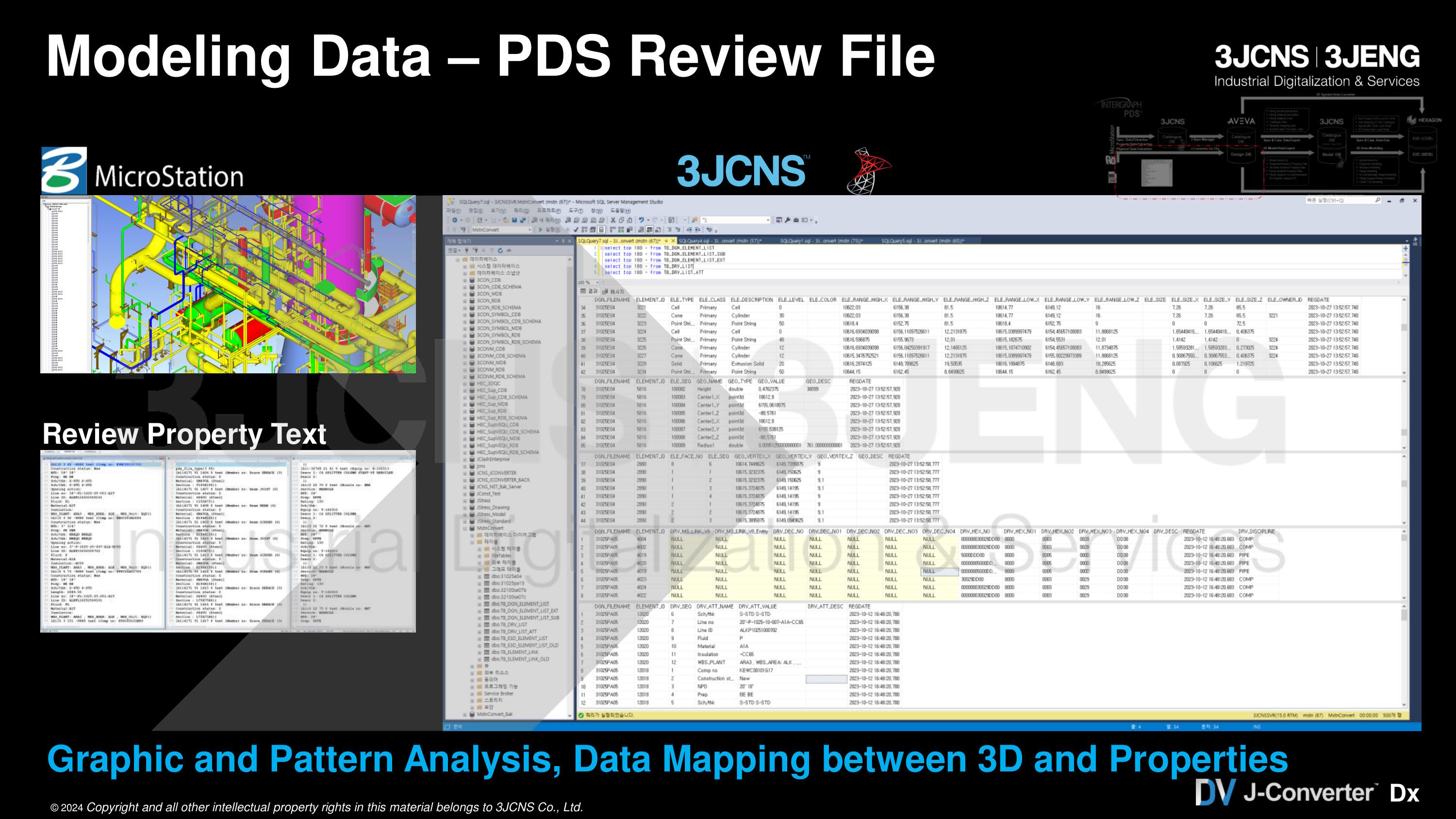Click the Connect Object Explorer plug icon
This screenshot has width=1456, height=819.
[467, 251]
